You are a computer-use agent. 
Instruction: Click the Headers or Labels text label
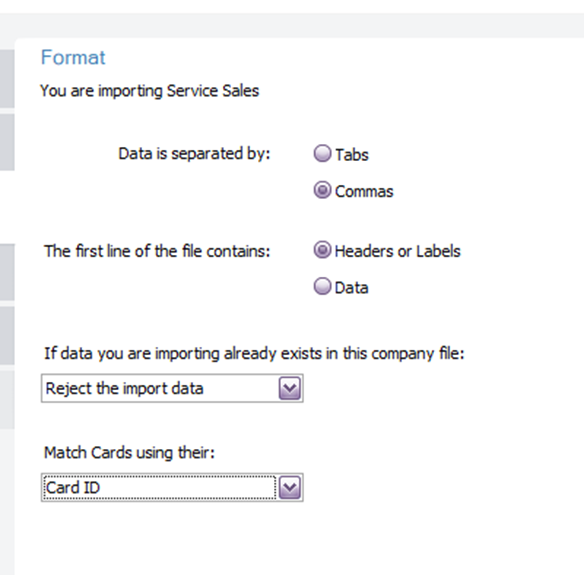click(397, 251)
